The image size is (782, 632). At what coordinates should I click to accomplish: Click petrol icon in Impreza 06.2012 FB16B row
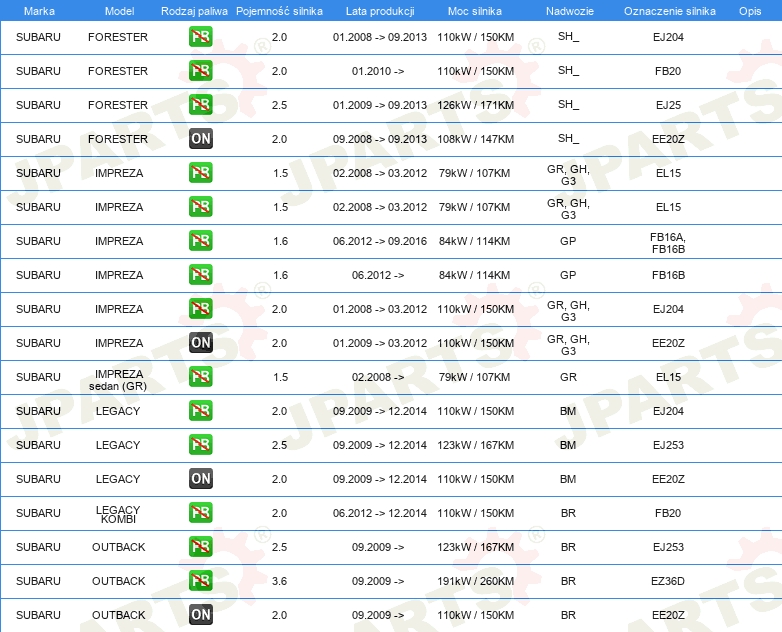[200, 275]
